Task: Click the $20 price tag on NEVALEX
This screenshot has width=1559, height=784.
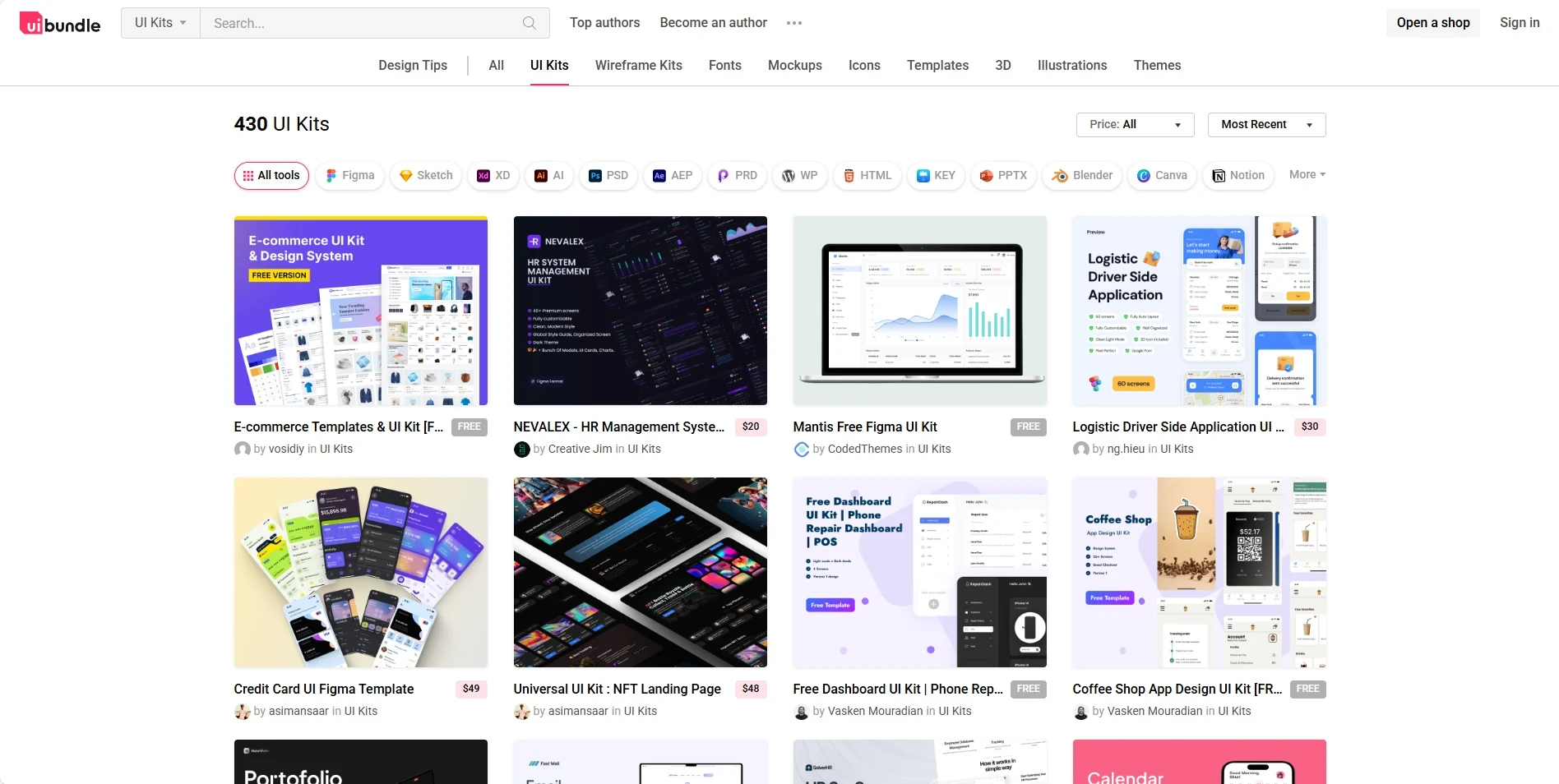Action: click(x=751, y=427)
